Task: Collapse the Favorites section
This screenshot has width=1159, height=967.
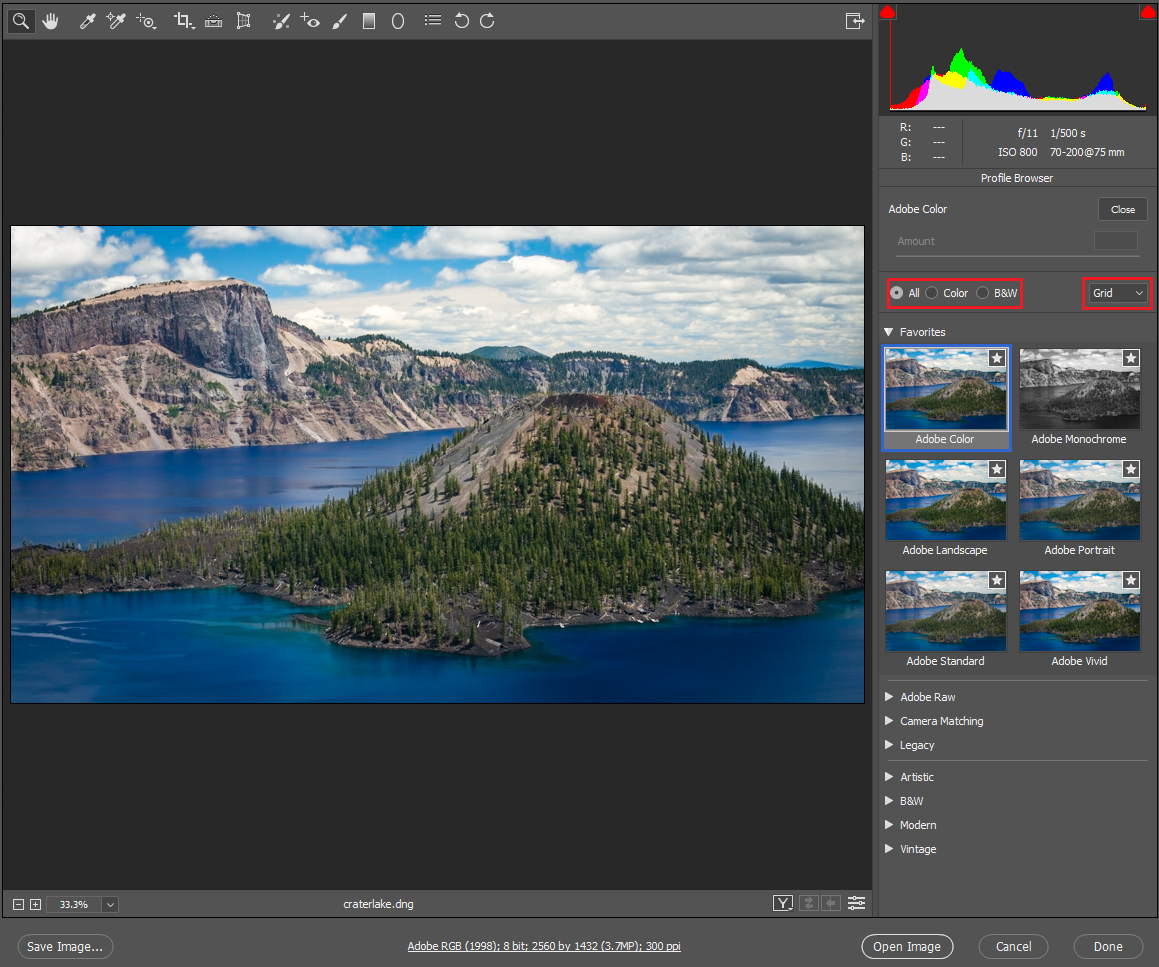Action: coord(888,331)
